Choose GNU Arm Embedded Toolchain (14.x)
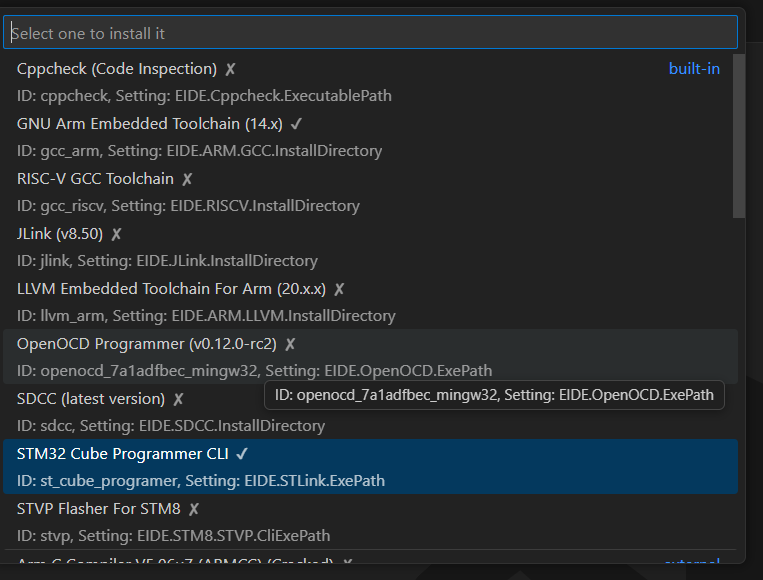This screenshot has width=763, height=580. pyautogui.click(x=370, y=137)
